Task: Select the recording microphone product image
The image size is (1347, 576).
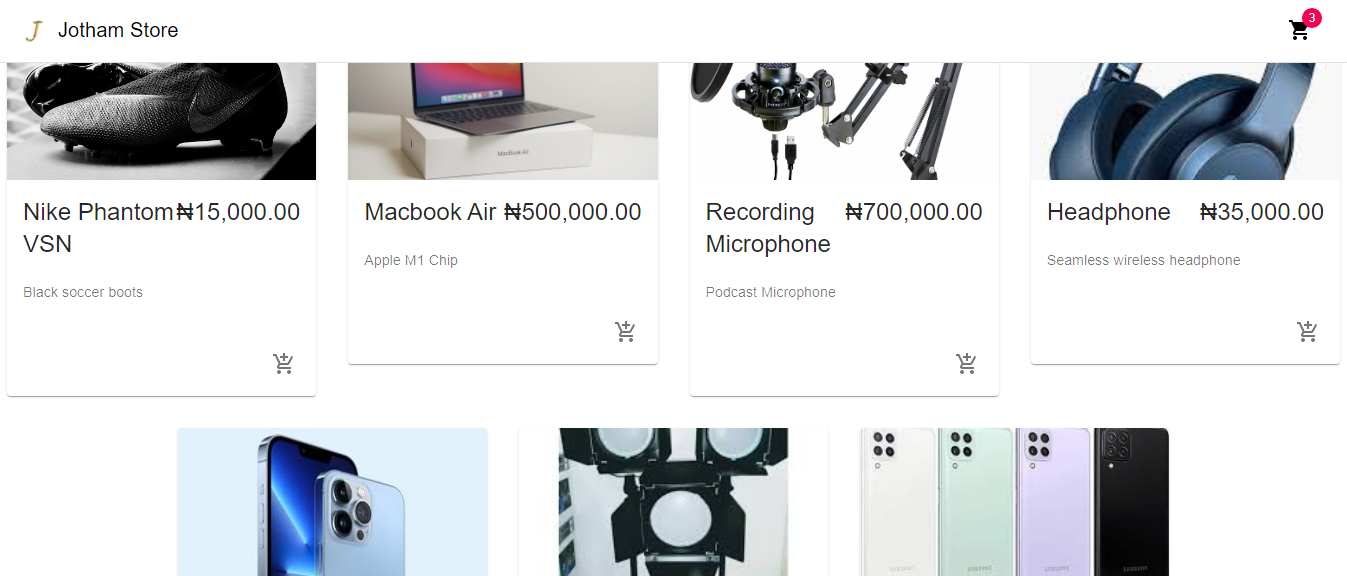Action: click(x=844, y=121)
